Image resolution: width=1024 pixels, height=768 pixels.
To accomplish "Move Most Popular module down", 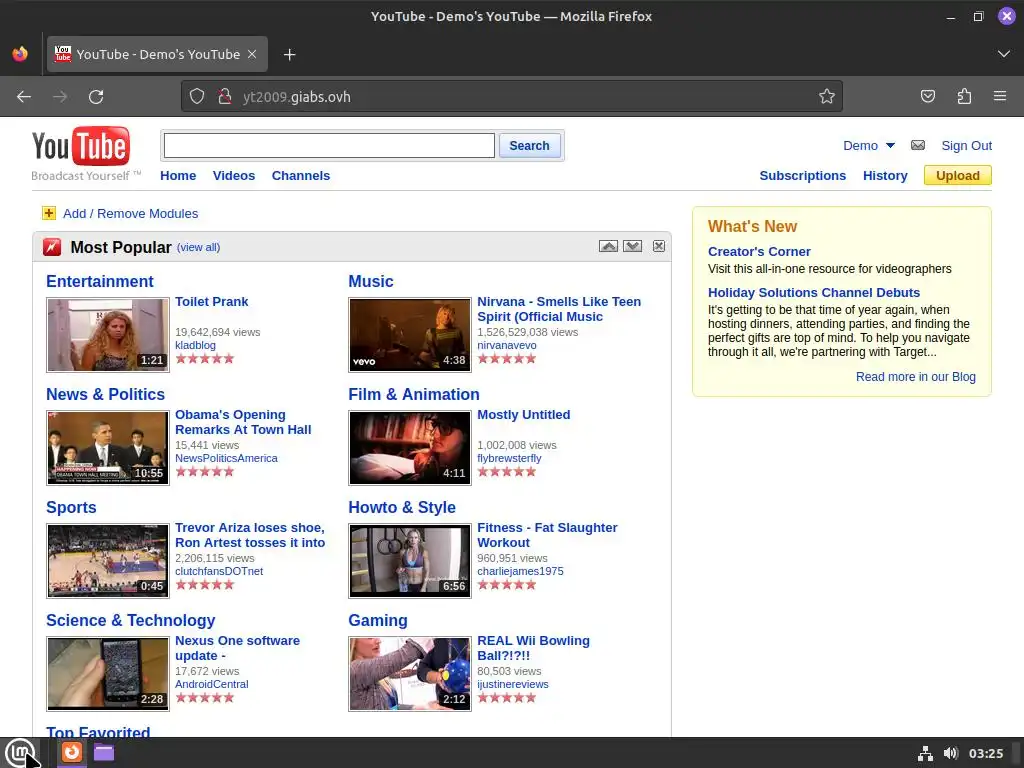I will coord(632,246).
